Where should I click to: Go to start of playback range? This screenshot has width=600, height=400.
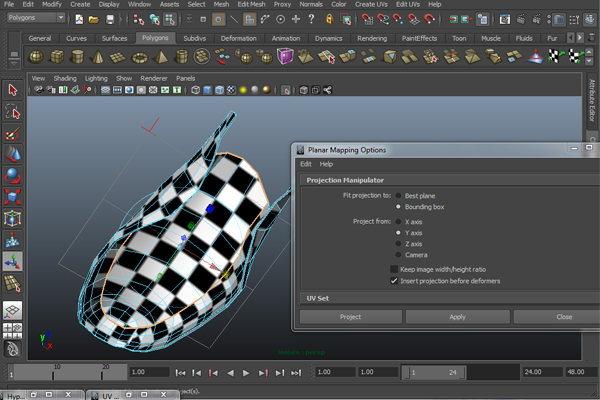(180, 373)
